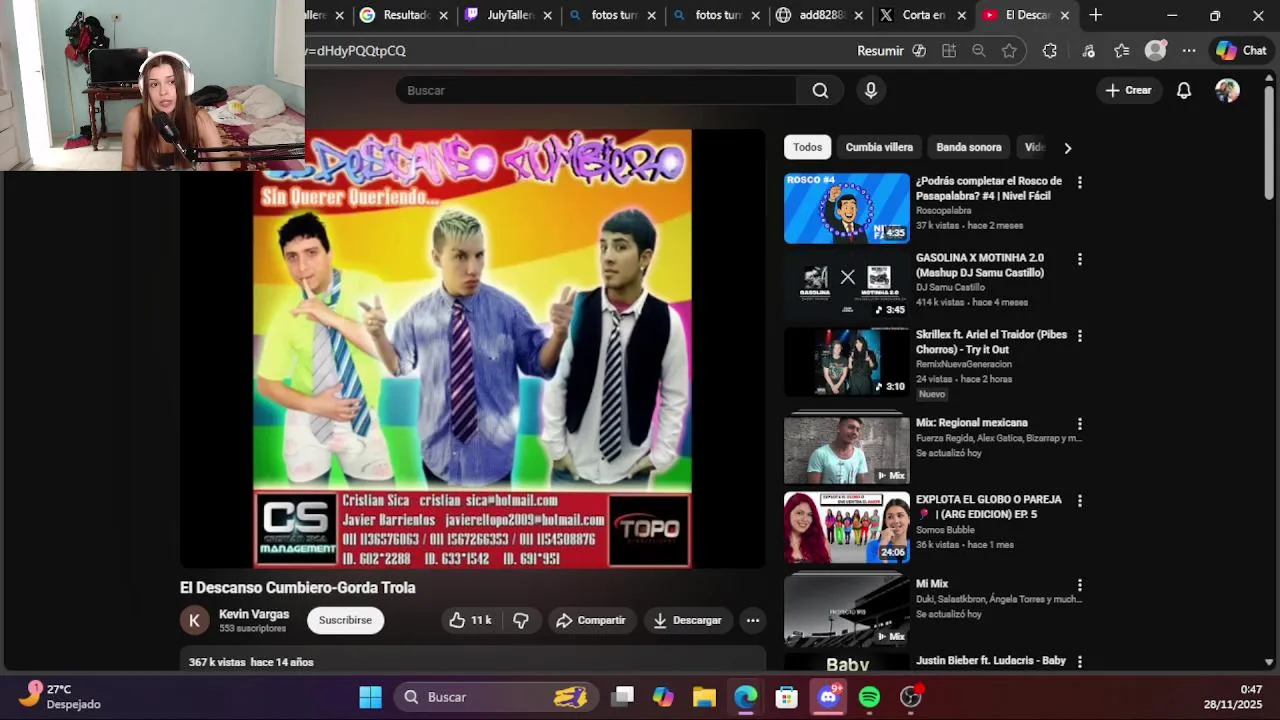Open options menu for GASOLINA X MOTINHA video
Viewport: 1280px width, 720px height.
point(1079,259)
